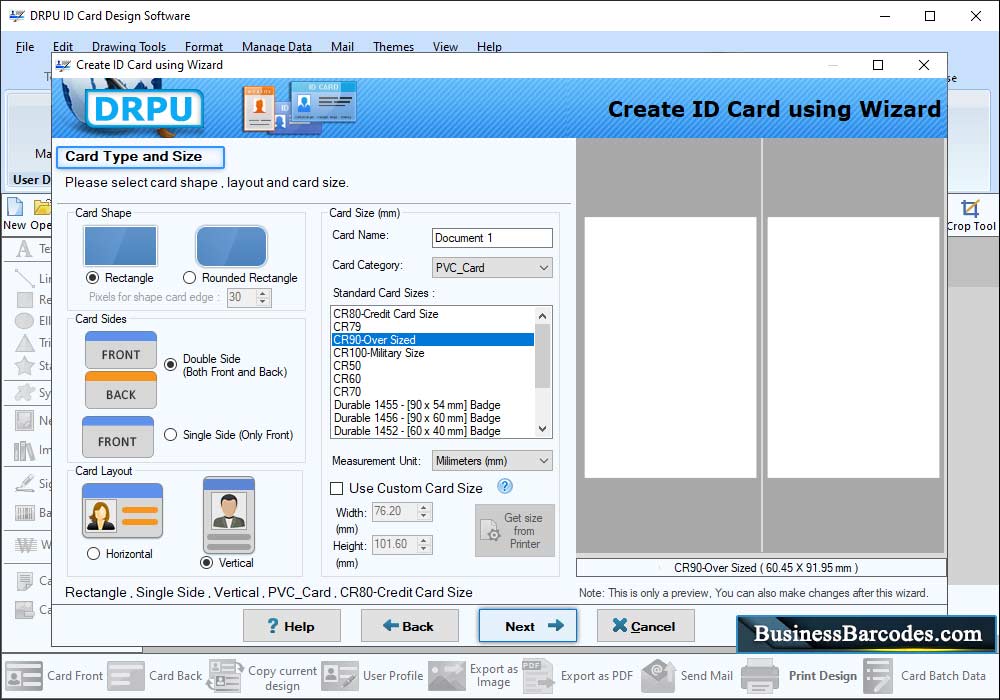1000x700 pixels.
Task: Click Export as Image icon
Action: click(x=446, y=676)
